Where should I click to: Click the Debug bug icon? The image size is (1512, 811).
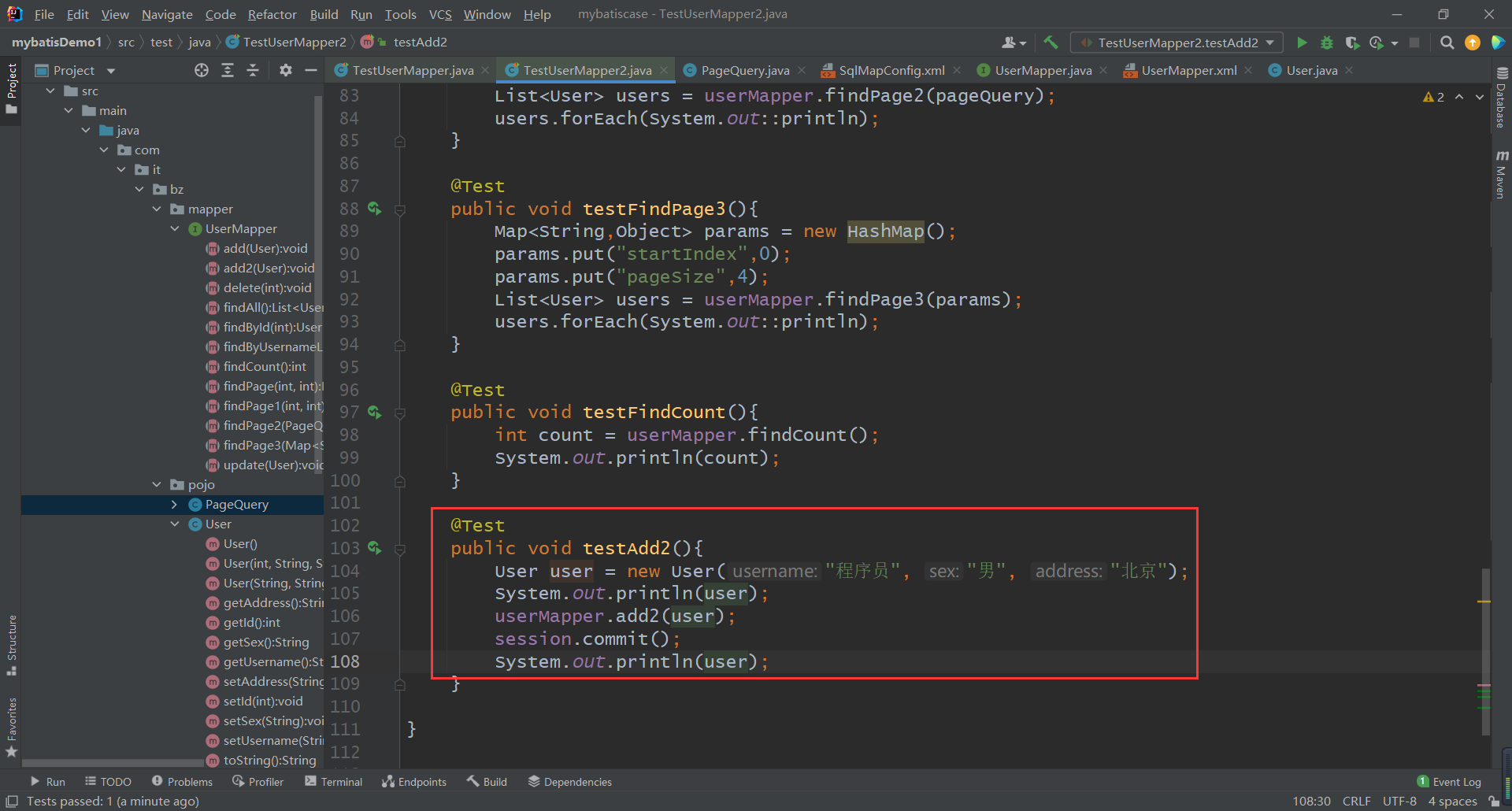1327,43
